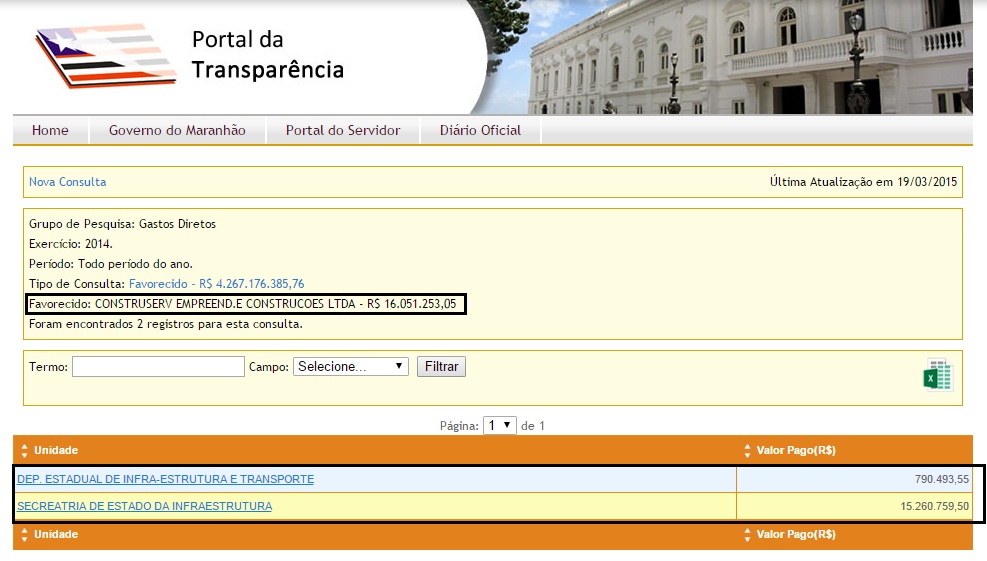Screen dimensions: 987x561
Task: Sort by Unidade in top table header
Action: pyautogui.click(x=56, y=450)
